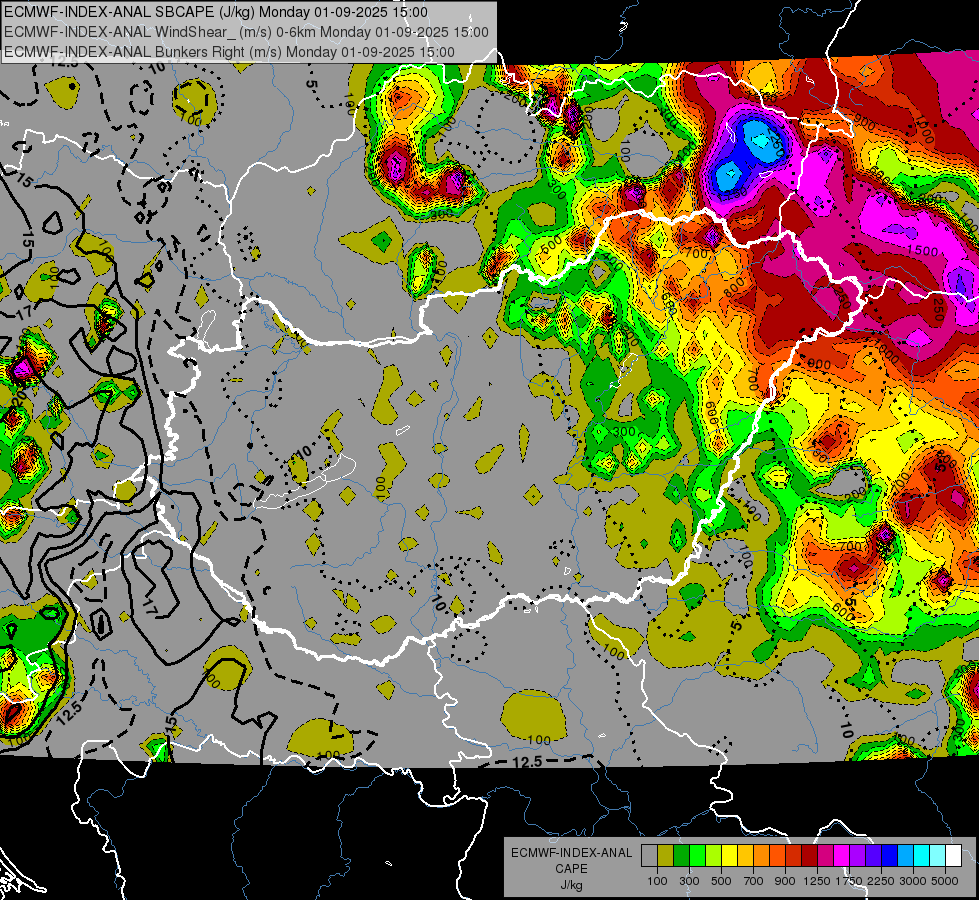Select the bright green legend swatch

697,856
